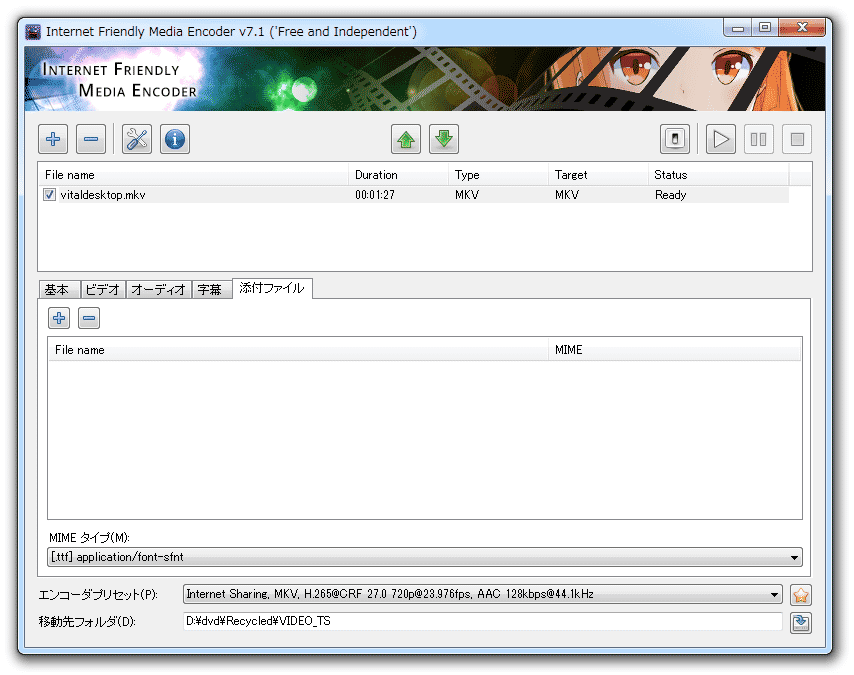Uncheck the vitaldesktop.mkv checkbox

50,194
